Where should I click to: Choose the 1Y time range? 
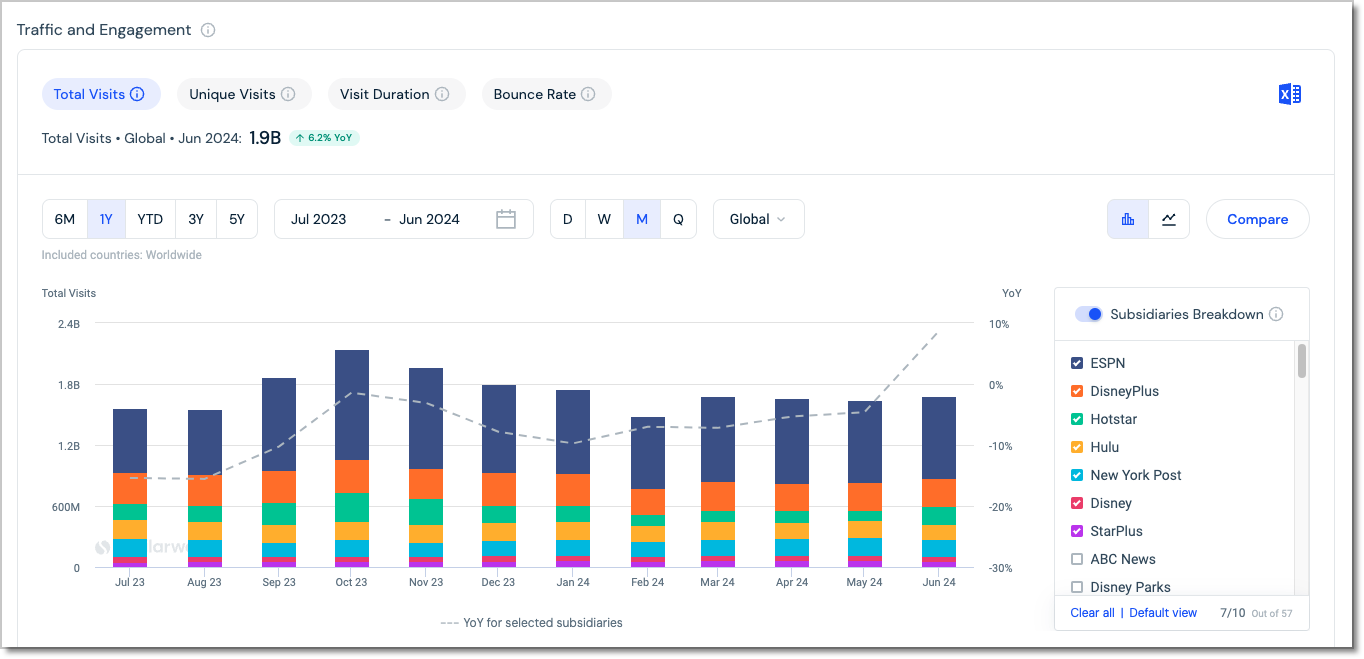click(x=106, y=219)
